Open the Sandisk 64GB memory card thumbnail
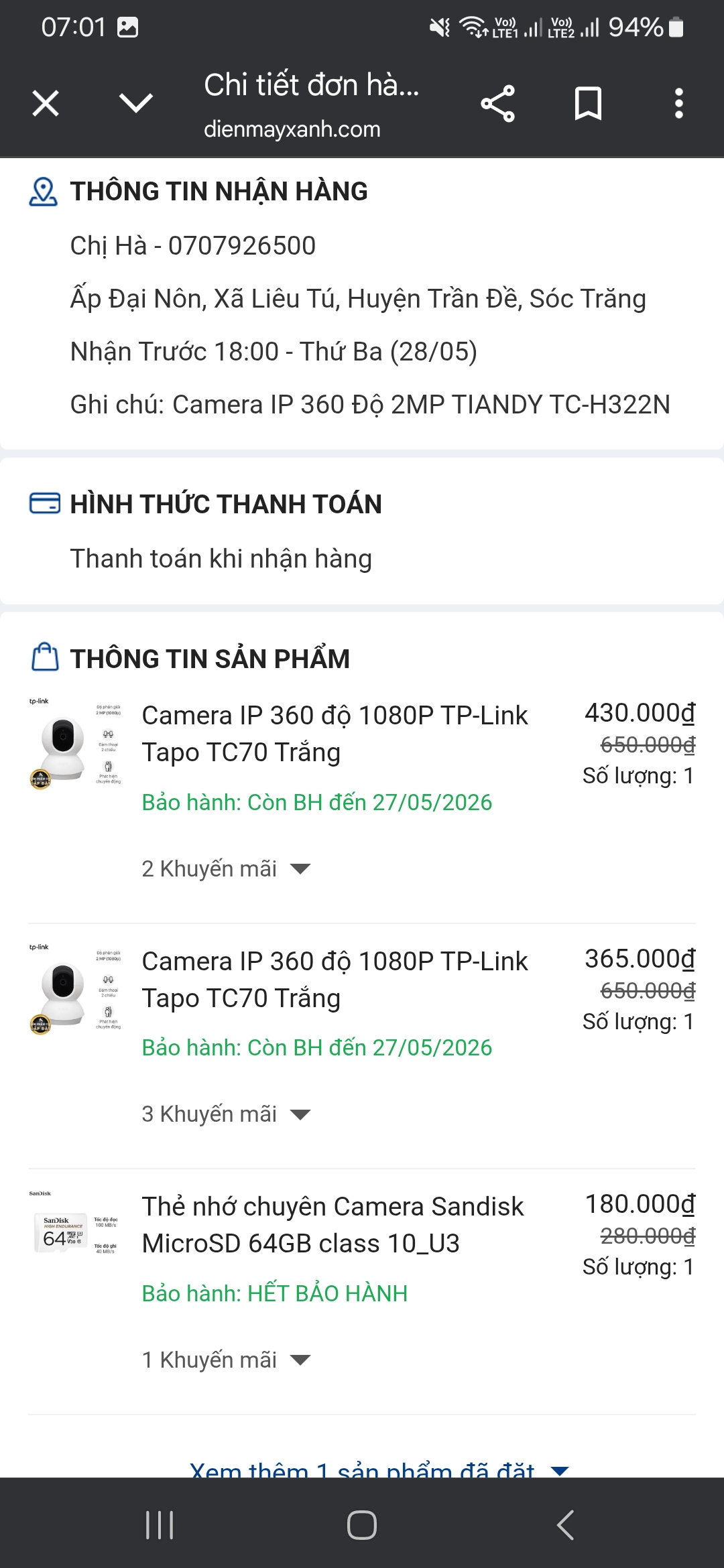 click(x=74, y=1232)
